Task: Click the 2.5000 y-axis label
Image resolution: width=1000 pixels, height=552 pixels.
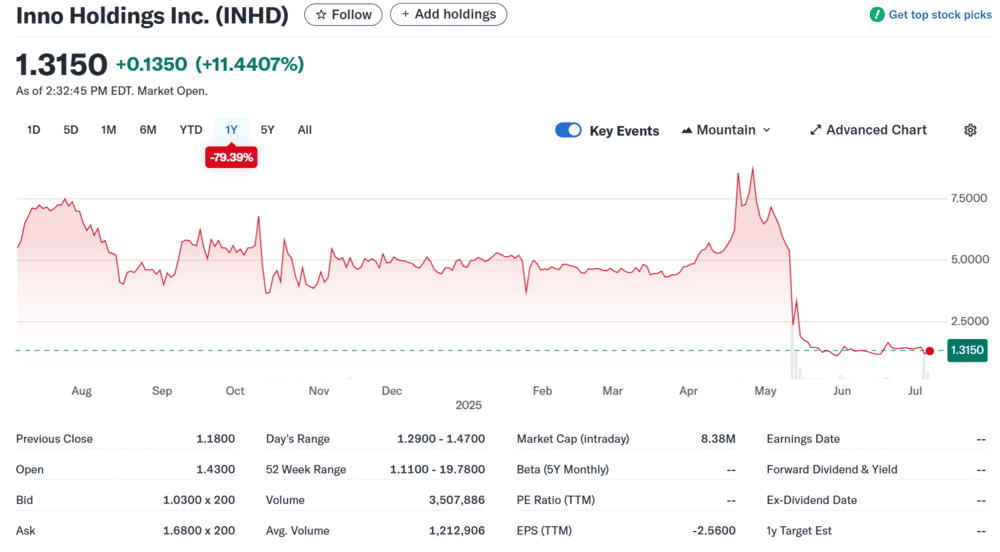Action: [969, 321]
